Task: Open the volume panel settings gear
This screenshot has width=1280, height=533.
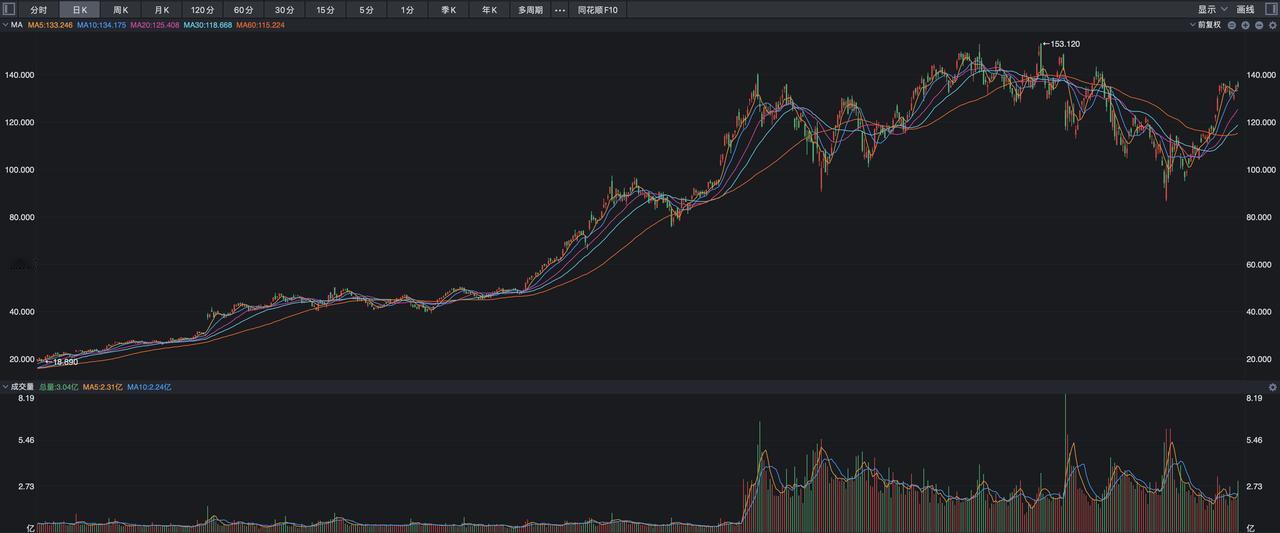Action: [1273, 387]
